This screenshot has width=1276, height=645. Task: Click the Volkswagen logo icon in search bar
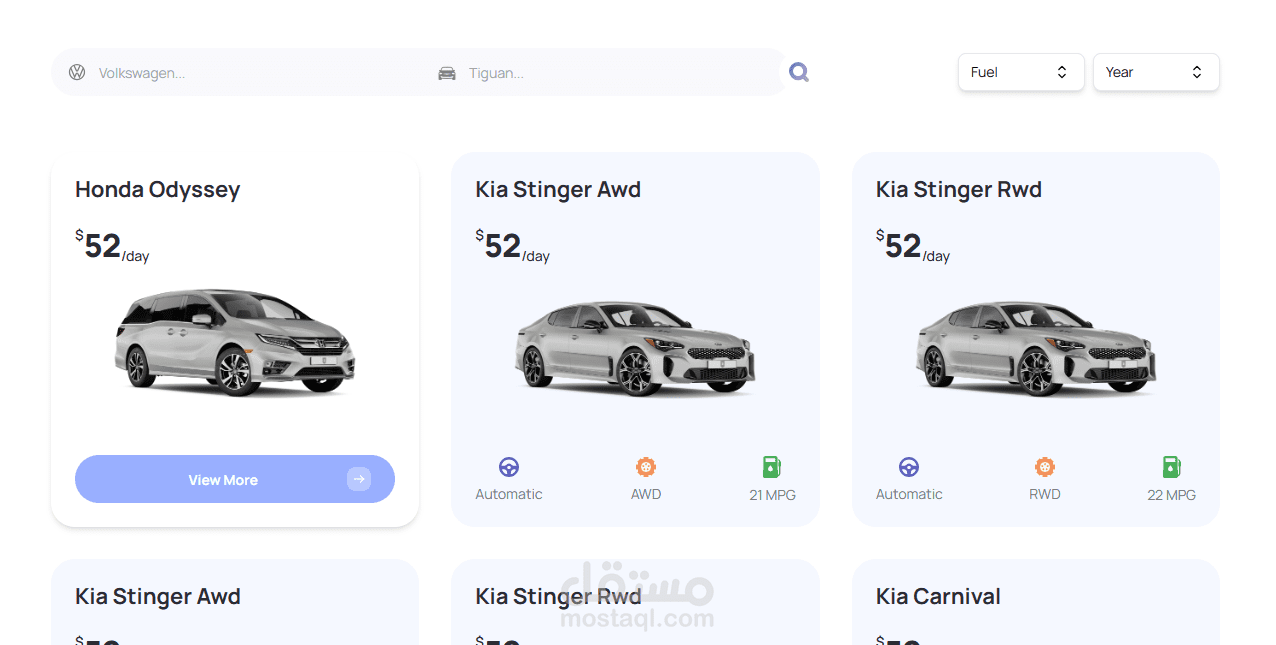[x=77, y=72]
